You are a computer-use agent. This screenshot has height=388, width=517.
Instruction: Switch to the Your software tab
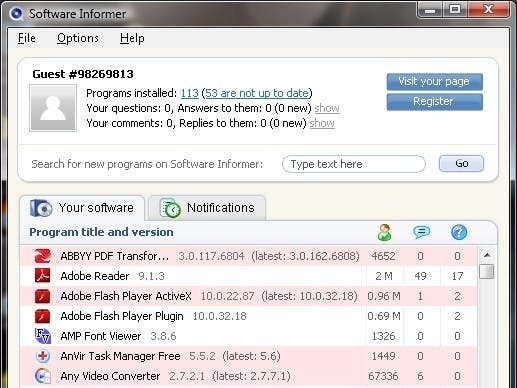point(82,208)
